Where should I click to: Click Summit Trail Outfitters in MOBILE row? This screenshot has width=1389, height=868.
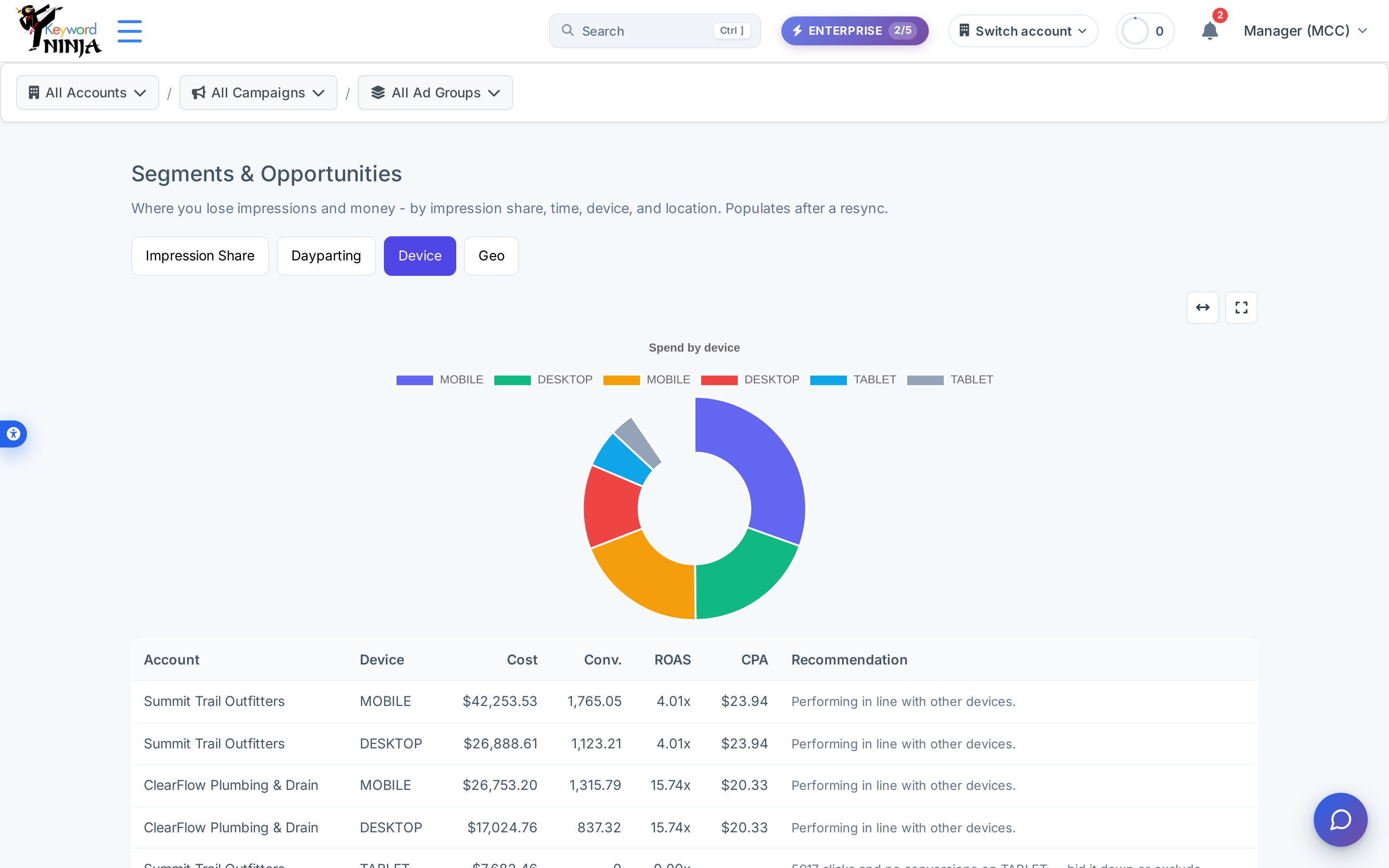(x=214, y=702)
